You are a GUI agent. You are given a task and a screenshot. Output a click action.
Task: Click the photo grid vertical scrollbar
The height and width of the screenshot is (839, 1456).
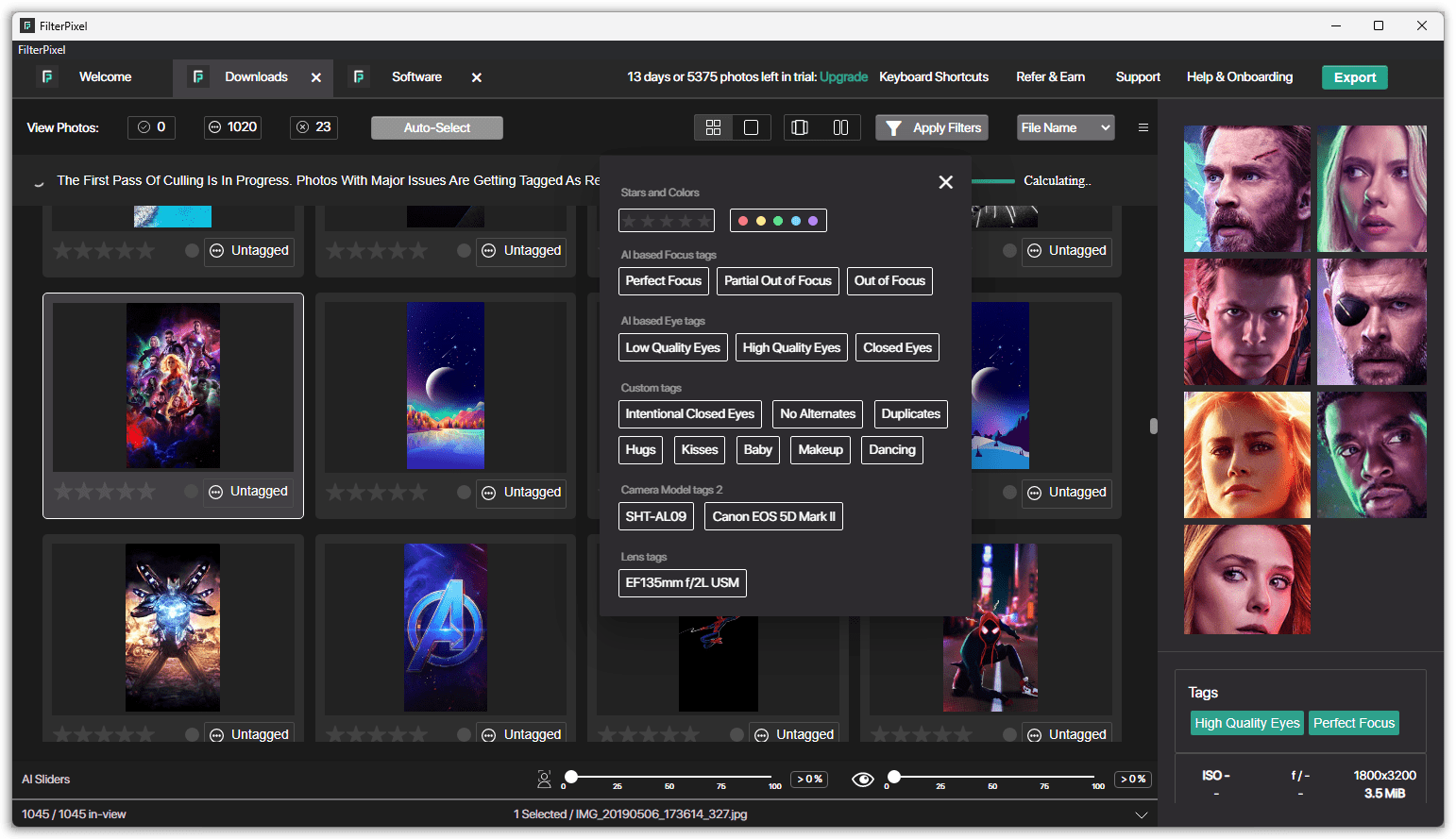point(1153,427)
